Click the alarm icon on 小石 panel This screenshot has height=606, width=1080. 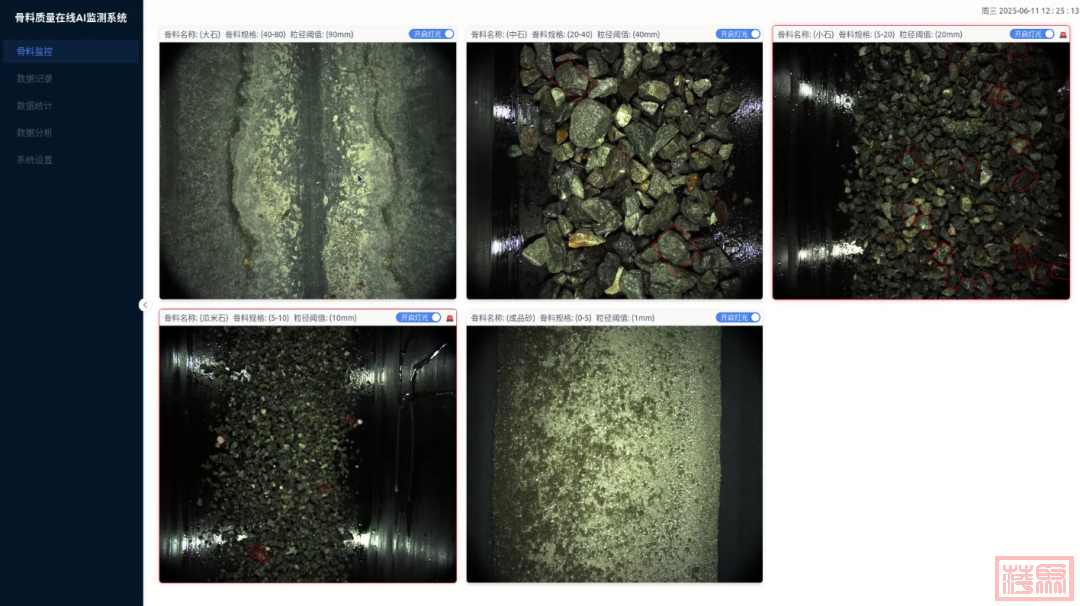[x=1063, y=34]
